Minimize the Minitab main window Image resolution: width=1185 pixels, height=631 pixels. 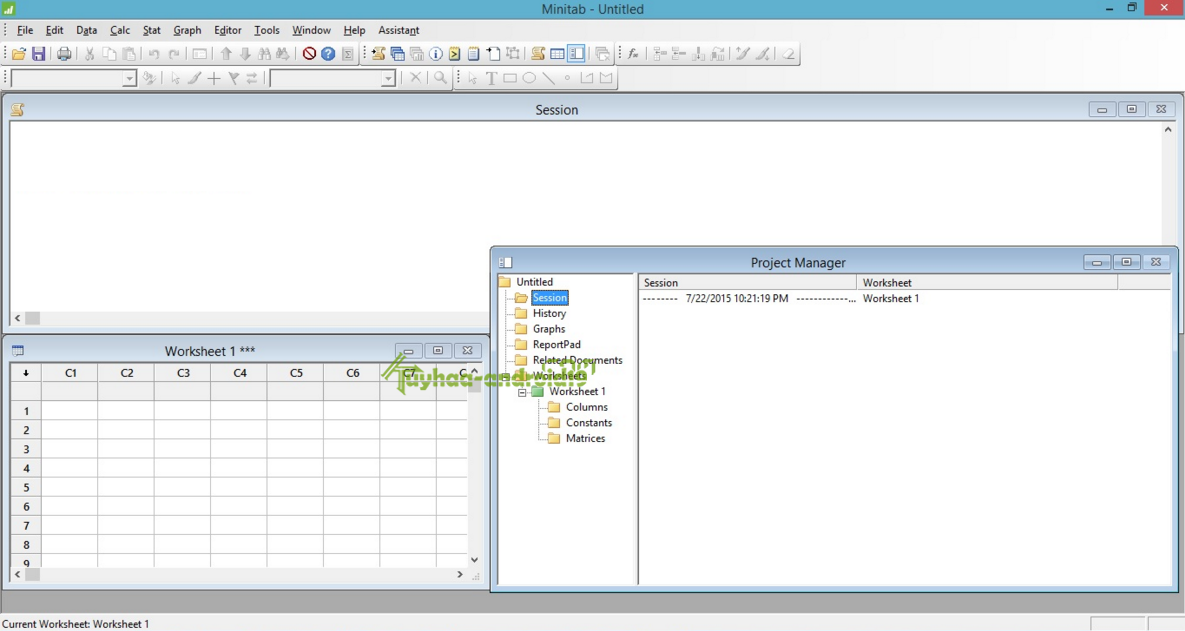[1109, 8]
